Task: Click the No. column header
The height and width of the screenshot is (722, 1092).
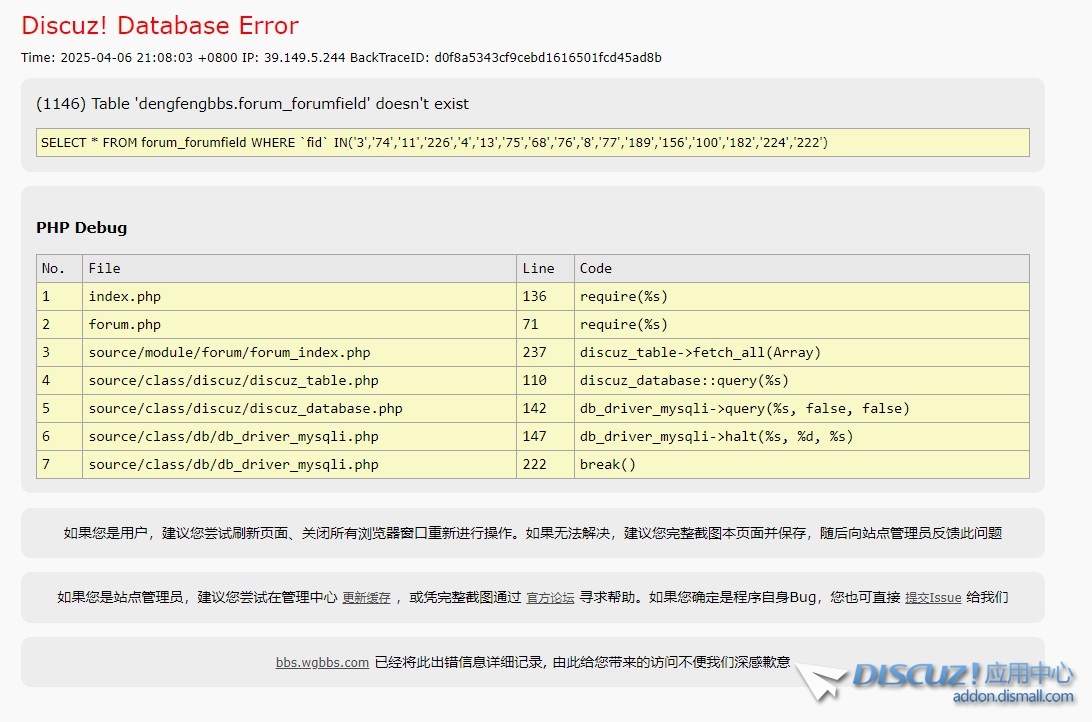Action: click(x=59, y=269)
